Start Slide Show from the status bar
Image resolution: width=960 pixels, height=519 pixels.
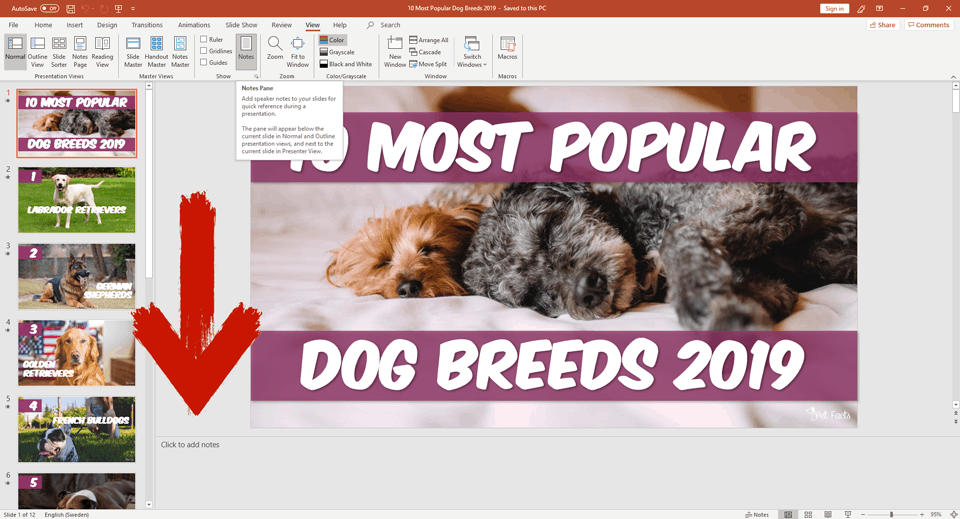click(848, 515)
